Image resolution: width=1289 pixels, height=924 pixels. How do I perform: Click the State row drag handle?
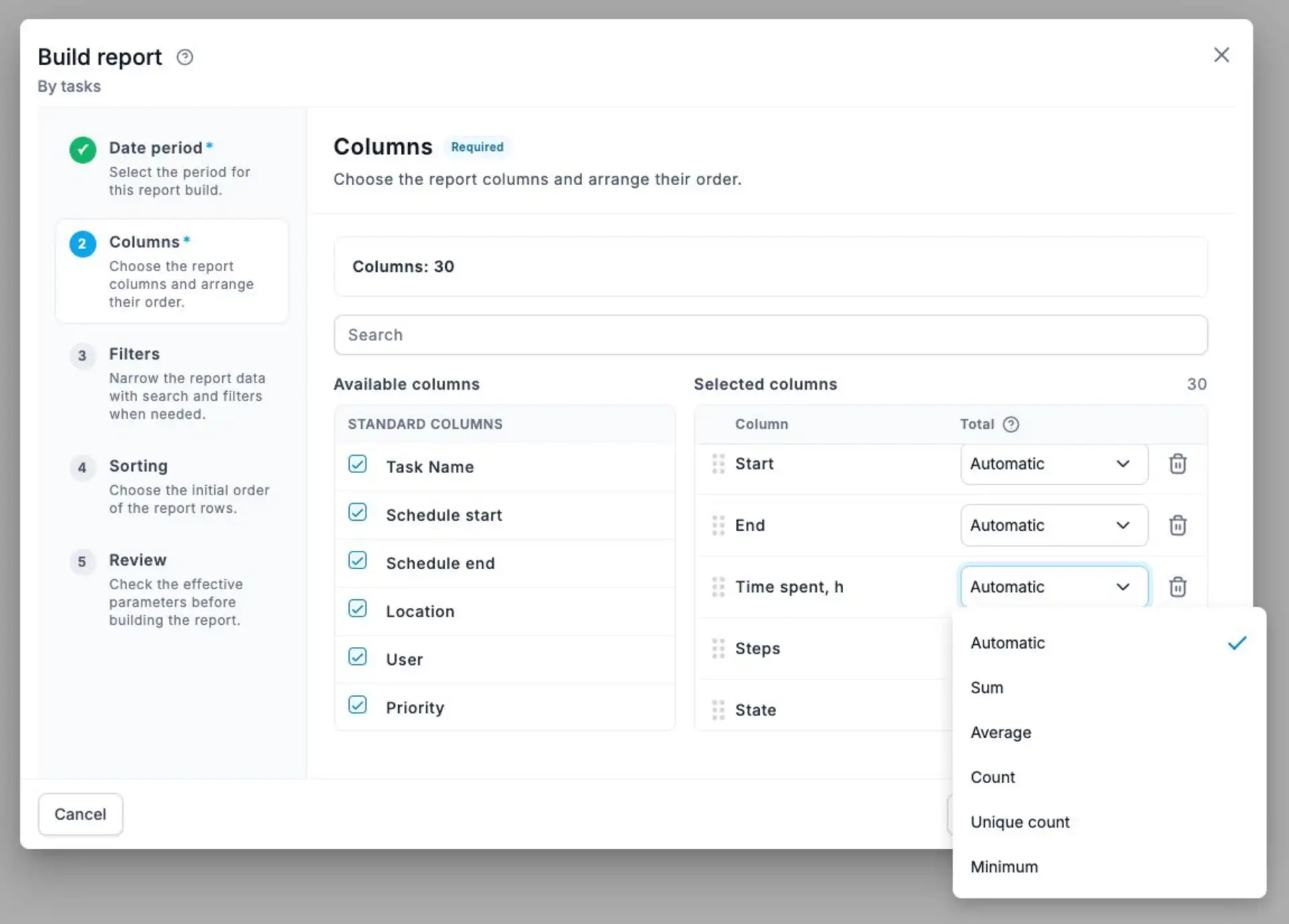pos(718,710)
